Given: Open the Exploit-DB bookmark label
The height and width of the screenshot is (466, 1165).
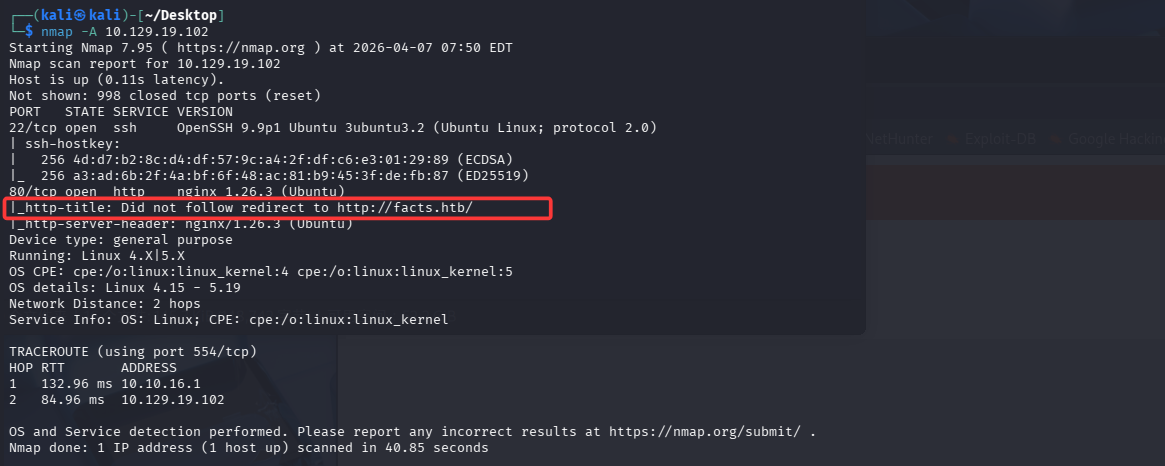Looking at the screenshot, I should [x=1003, y=140].
